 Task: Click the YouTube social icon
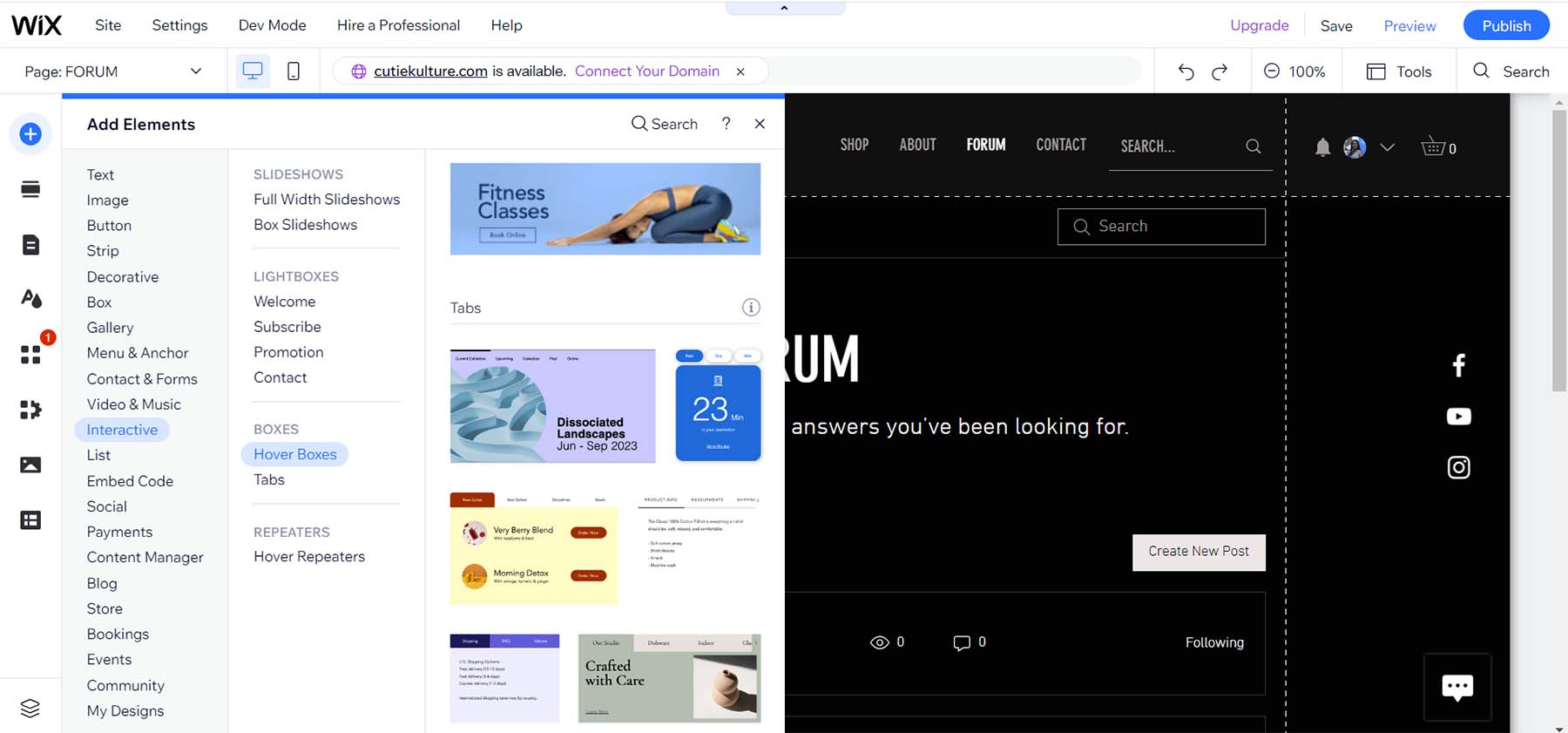1459,417
